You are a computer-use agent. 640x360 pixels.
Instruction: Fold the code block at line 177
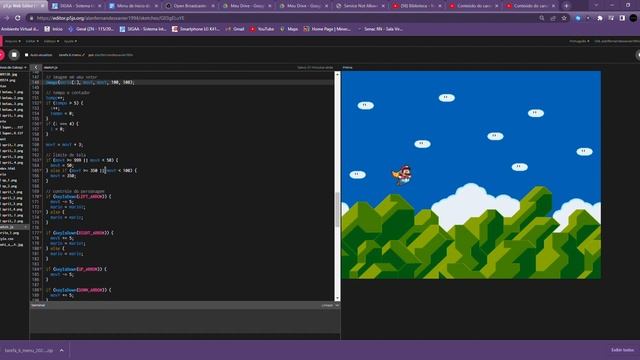41,233
